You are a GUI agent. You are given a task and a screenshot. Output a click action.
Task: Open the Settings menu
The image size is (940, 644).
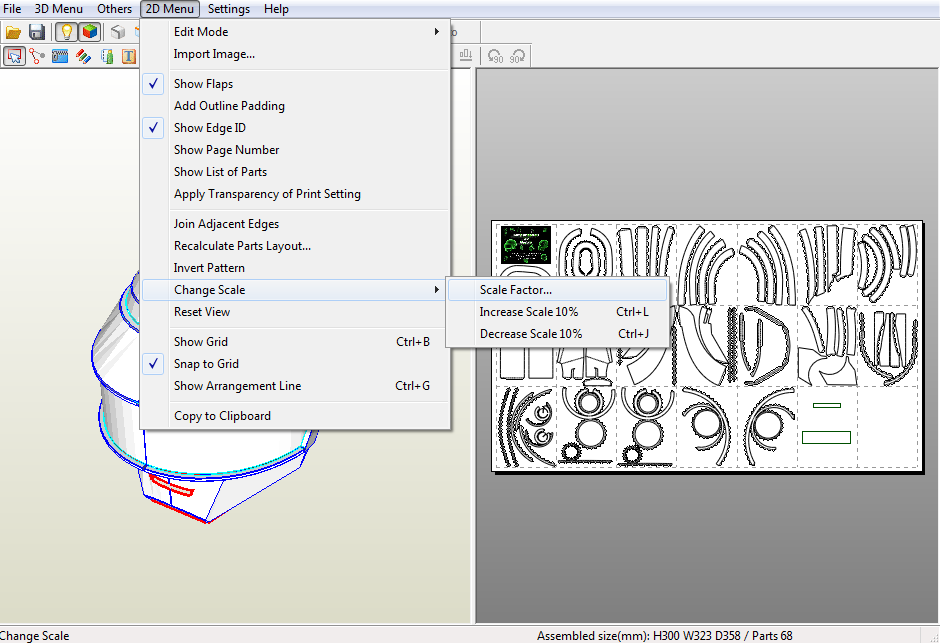pyautogui.click(x=229, y=9)
